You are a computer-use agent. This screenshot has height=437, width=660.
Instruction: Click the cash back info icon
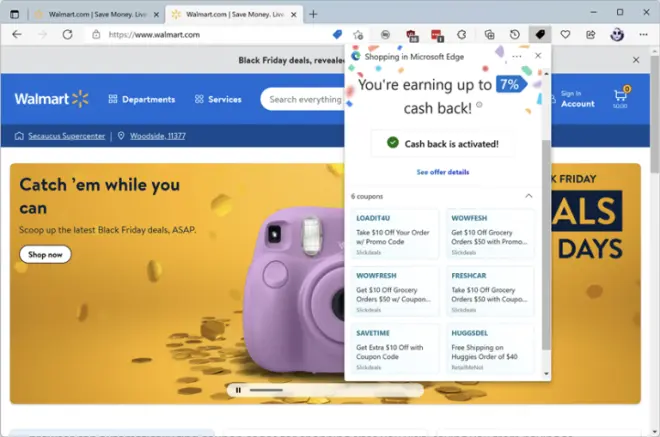coord(479,104)
